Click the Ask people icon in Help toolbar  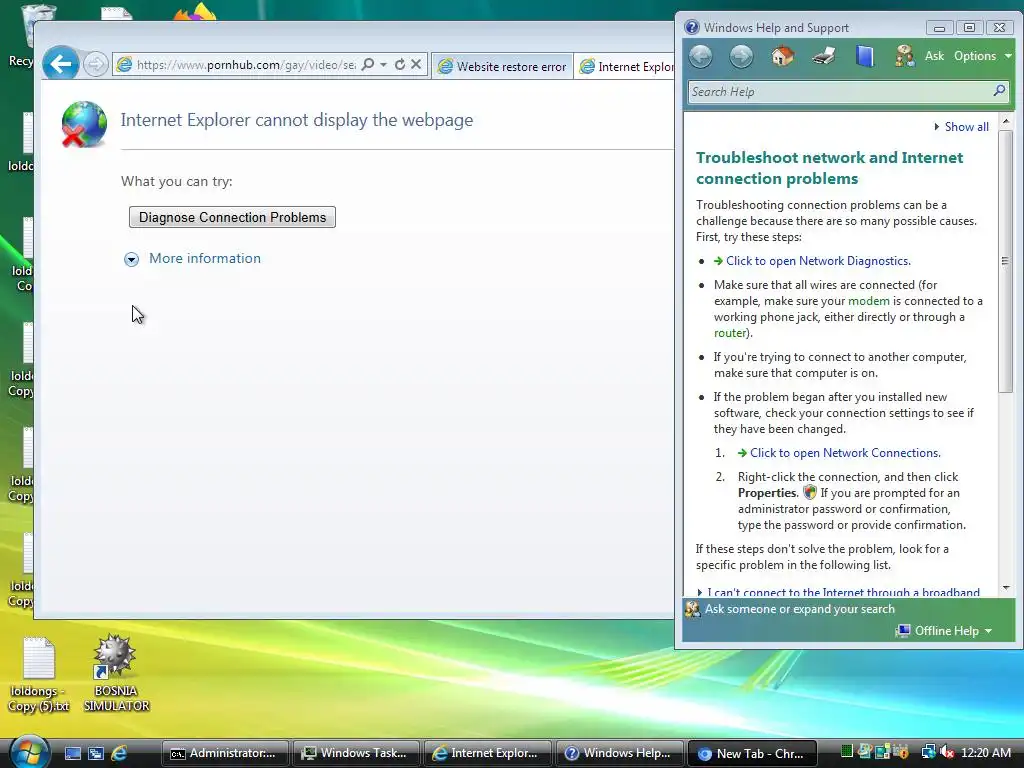pos(905,56)
